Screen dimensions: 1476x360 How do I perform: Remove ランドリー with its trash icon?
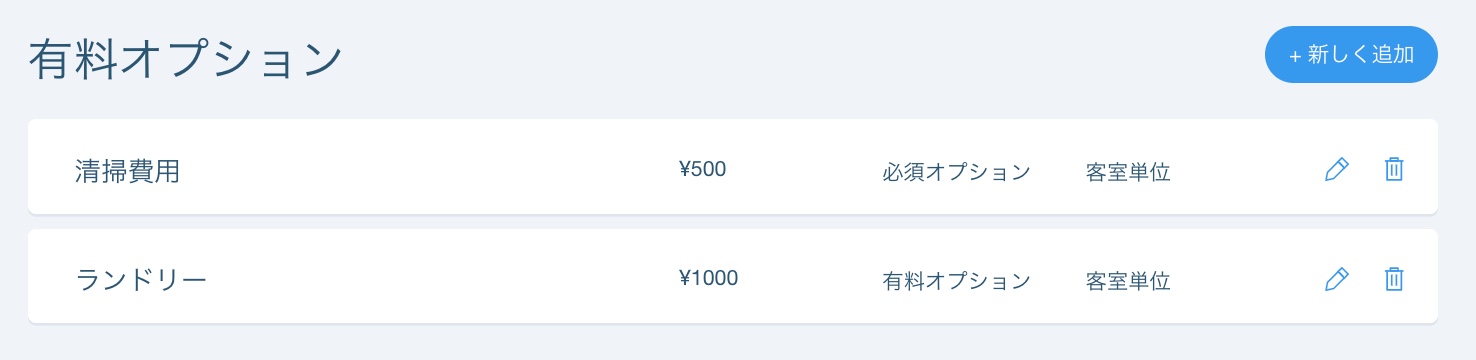coord(1394,279)
